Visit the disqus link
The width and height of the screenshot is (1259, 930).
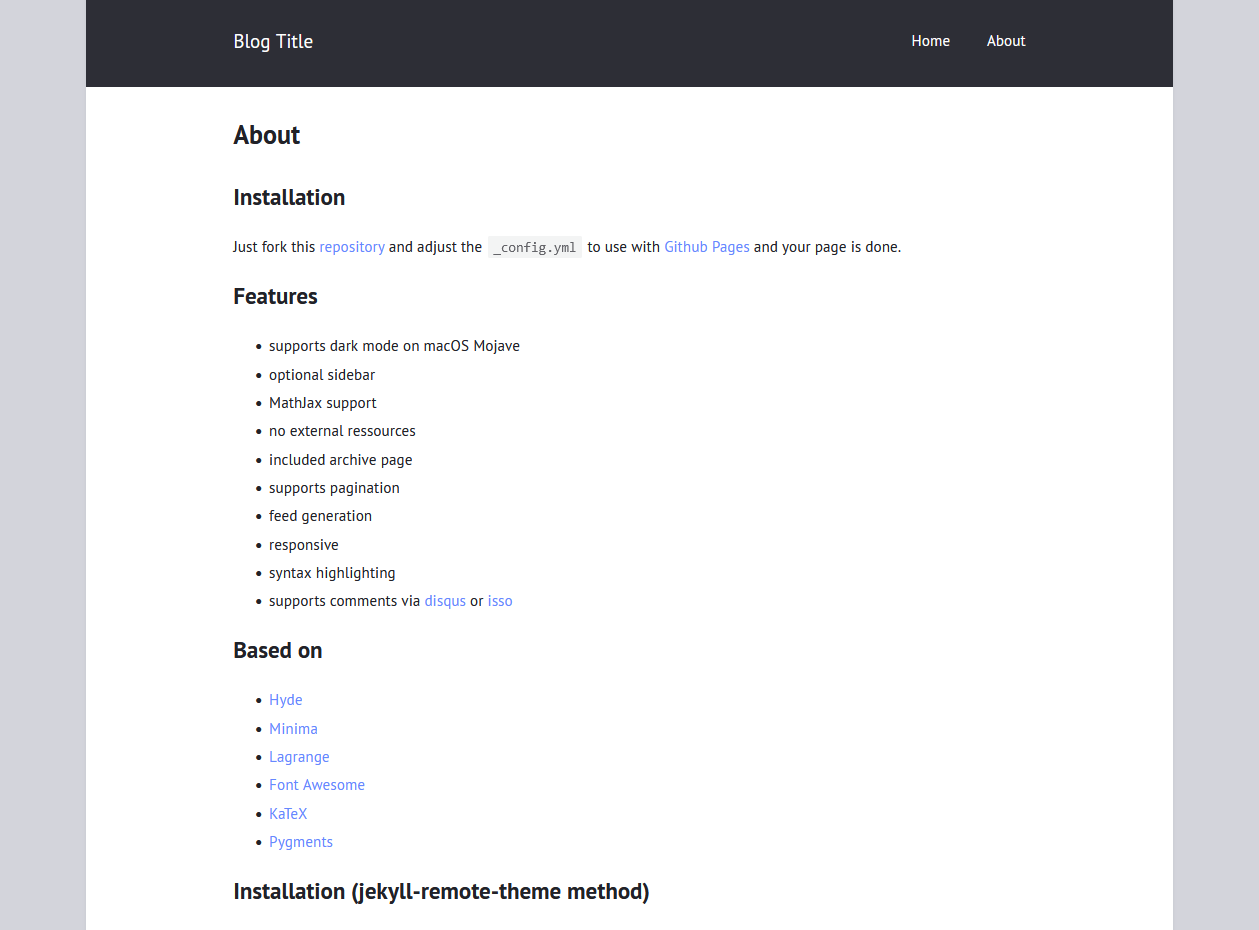445,601
